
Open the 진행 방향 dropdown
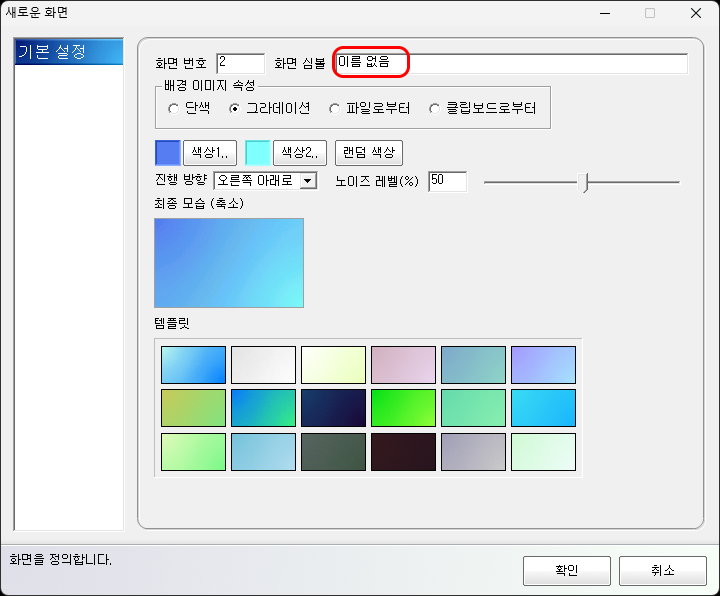[x=308, y=181]
